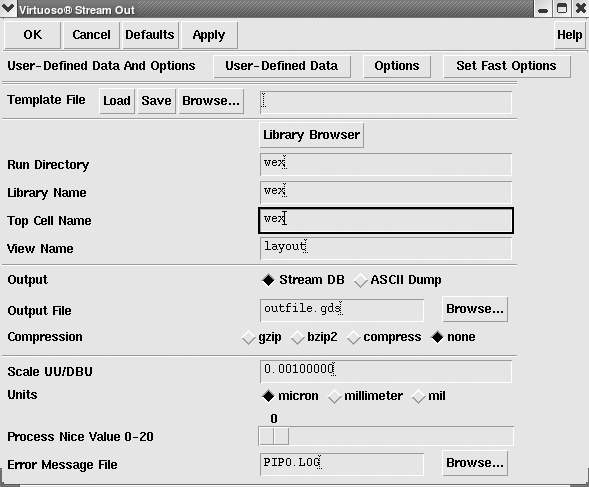The image size is (589, 487).
Task: Select bzip2 compression
Action: pos(314,337)
